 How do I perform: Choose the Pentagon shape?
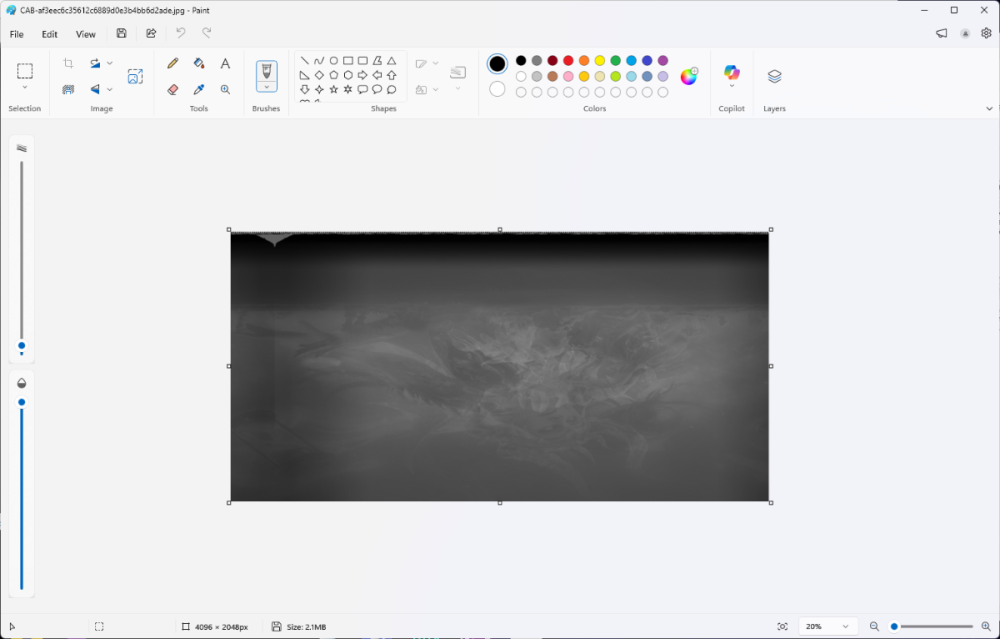[334, 75]
